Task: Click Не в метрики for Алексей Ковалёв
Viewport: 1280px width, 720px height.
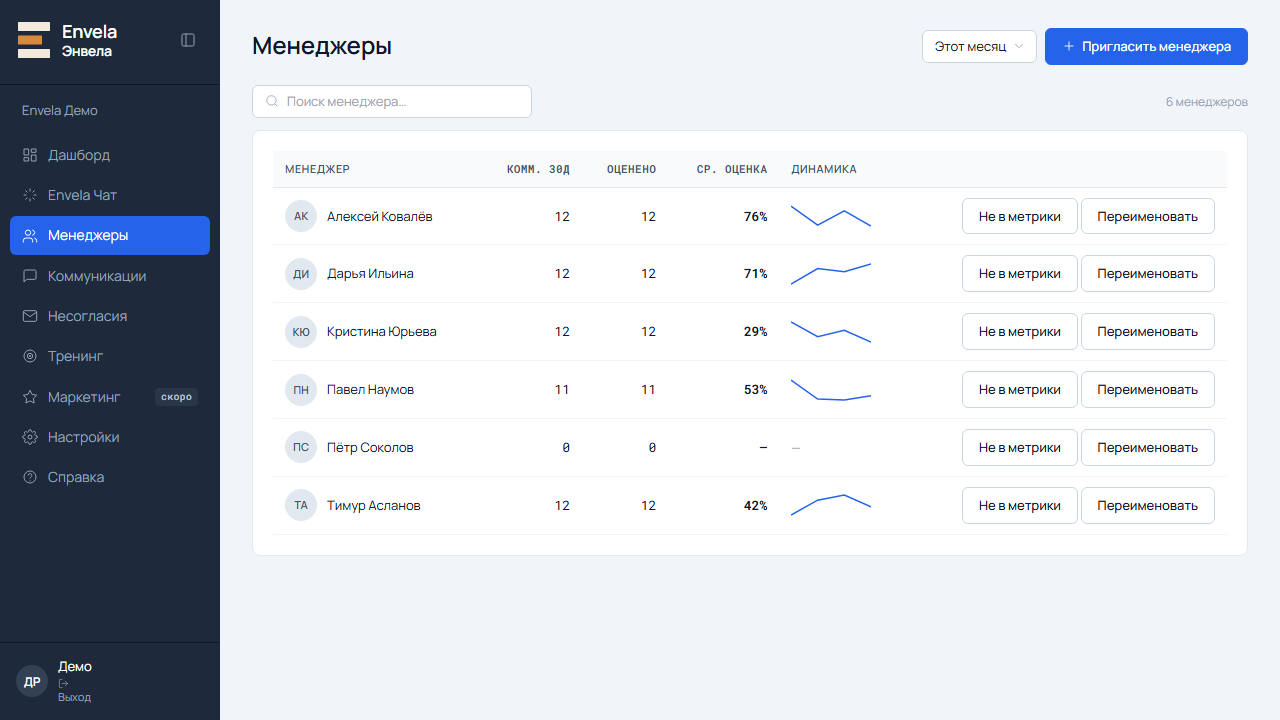Action: (1020, 216)
